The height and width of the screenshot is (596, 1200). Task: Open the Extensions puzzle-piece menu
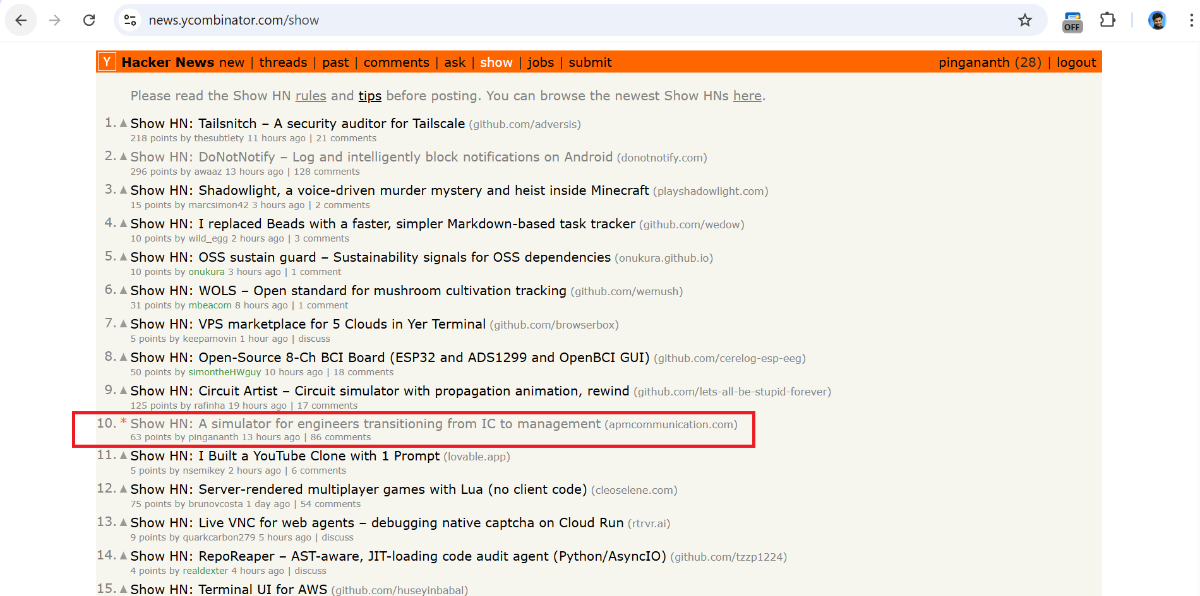[1107, 20]
